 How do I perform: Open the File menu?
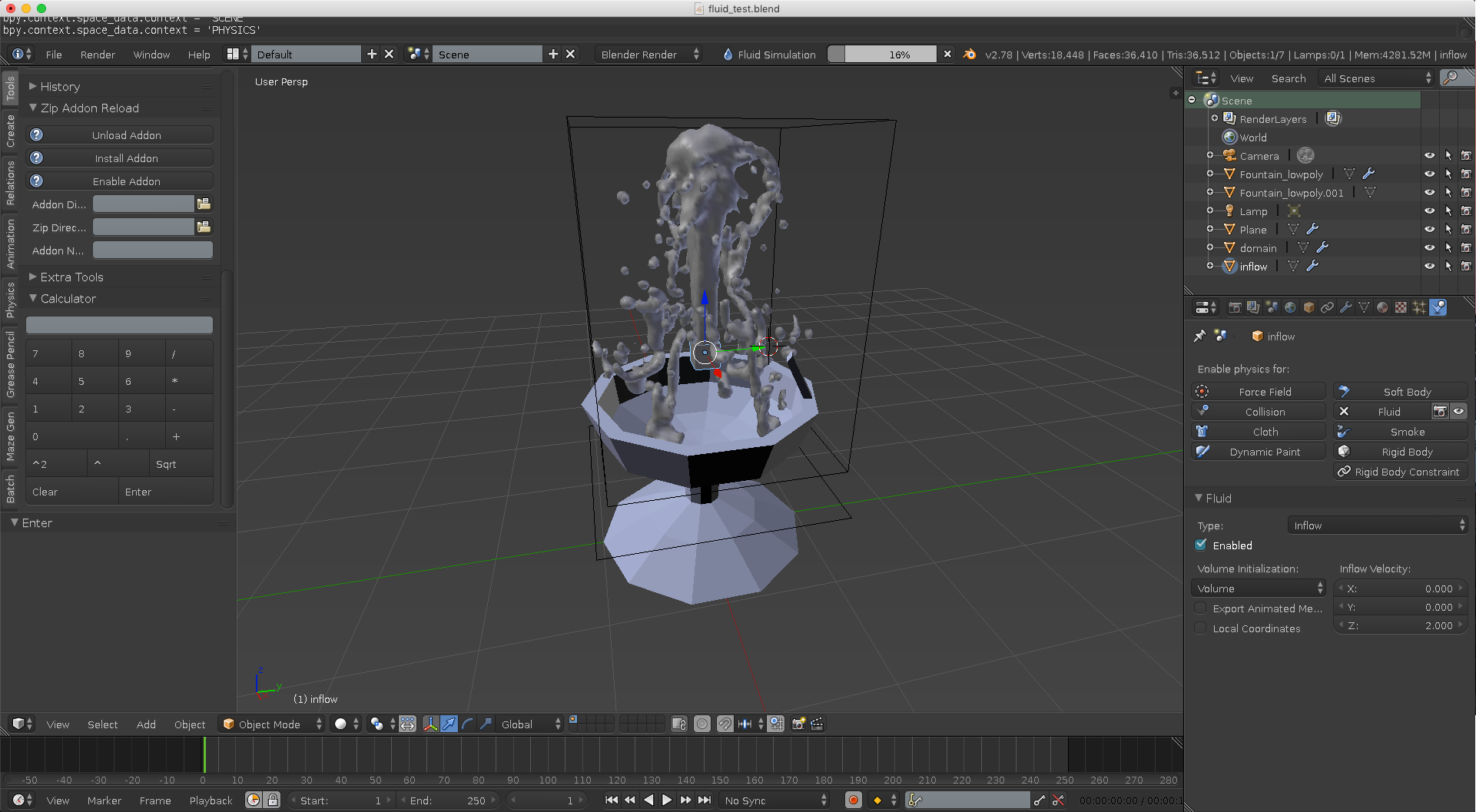click(x=54, y=55)
